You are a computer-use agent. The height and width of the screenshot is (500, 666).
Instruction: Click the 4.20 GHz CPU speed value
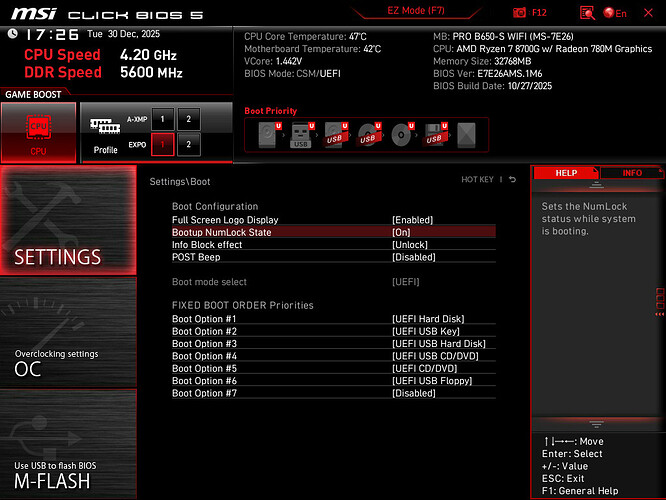coord(148,55)
